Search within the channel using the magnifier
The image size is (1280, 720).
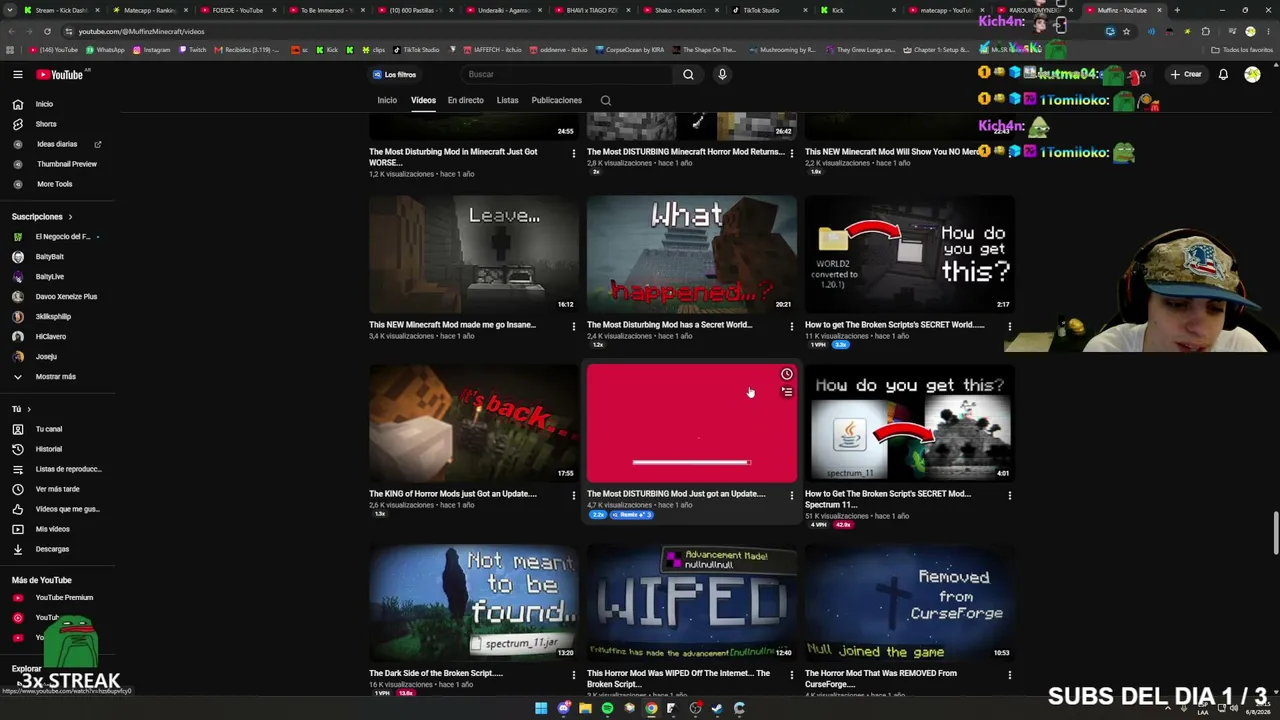point(605,100)
